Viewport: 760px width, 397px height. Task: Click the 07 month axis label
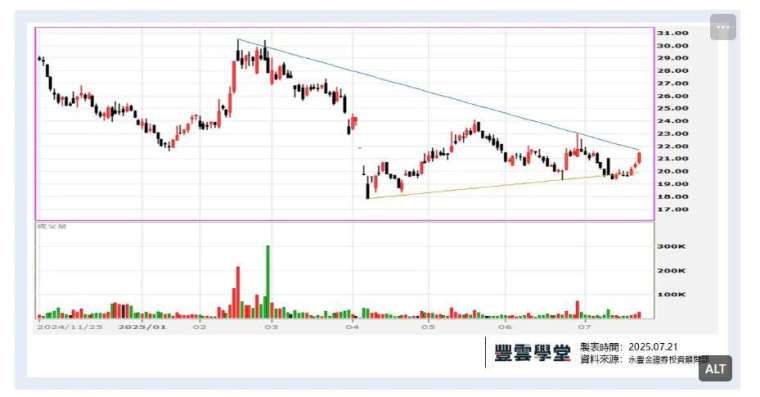[x=585, y=327]
